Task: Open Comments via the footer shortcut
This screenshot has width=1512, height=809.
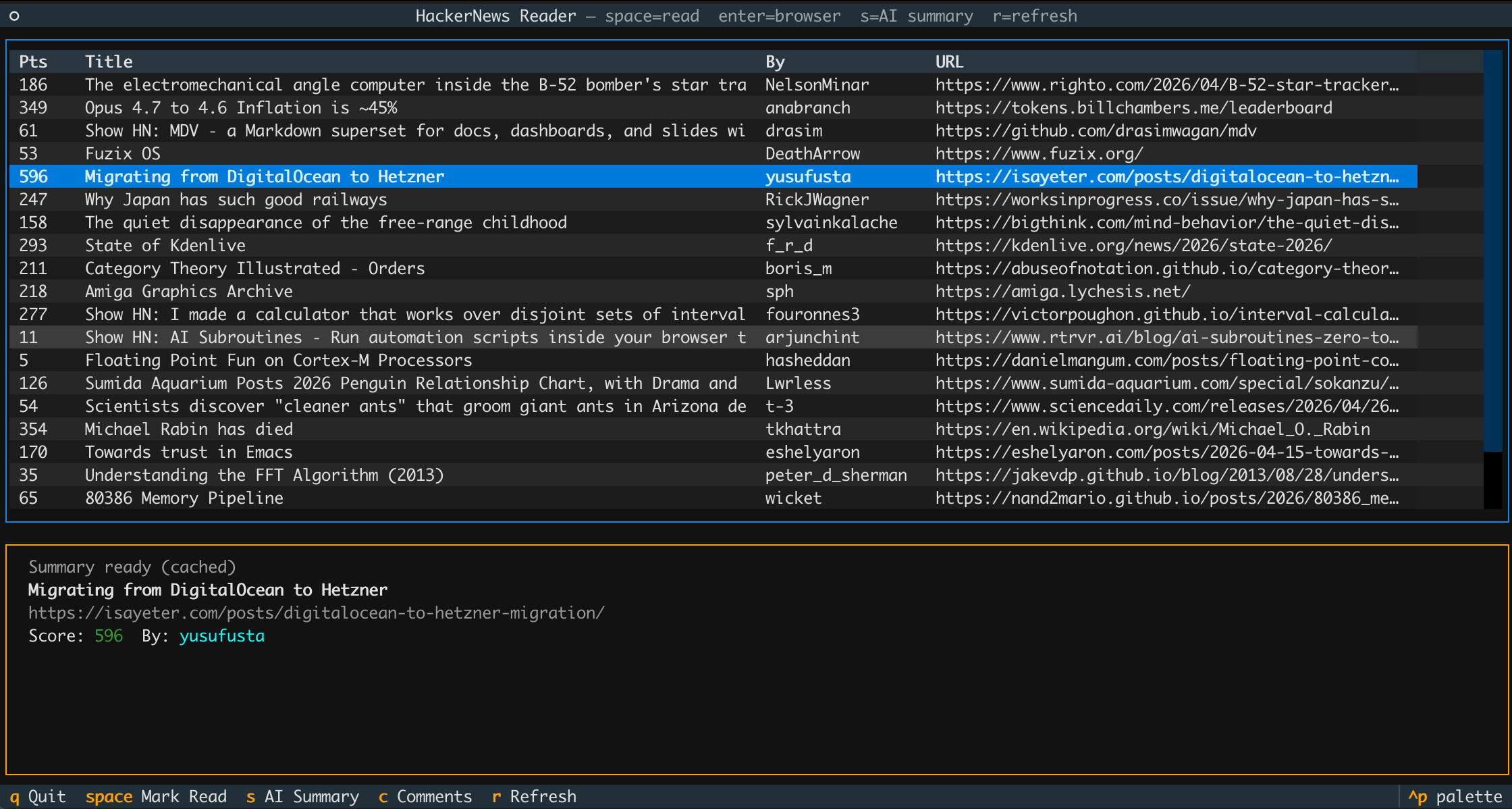Action: click(x=425, y=797)
